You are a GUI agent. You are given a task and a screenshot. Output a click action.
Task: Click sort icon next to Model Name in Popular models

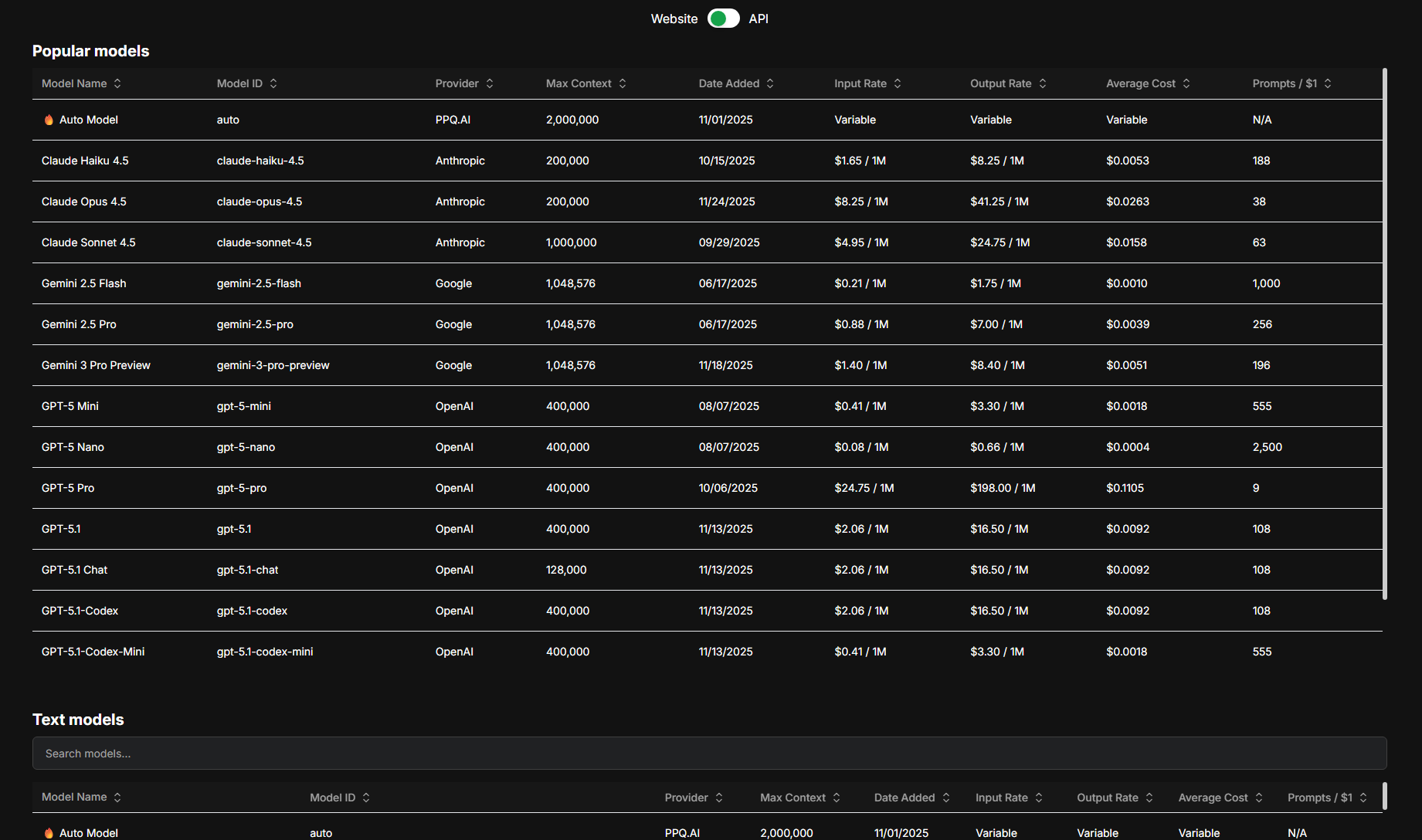[x=117, y=83]
